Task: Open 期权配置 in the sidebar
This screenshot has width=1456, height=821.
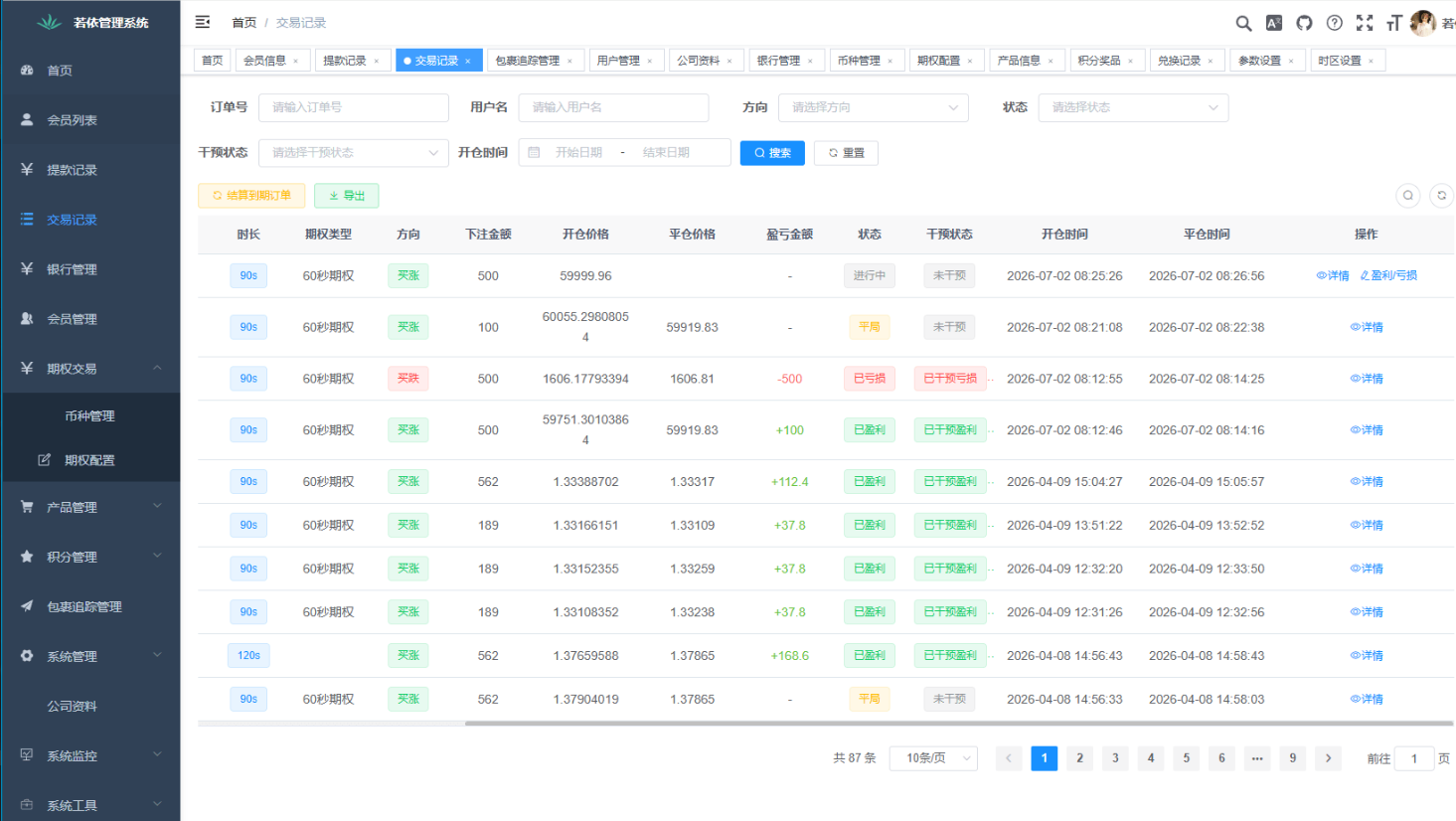Action: (x=90, y=460)
